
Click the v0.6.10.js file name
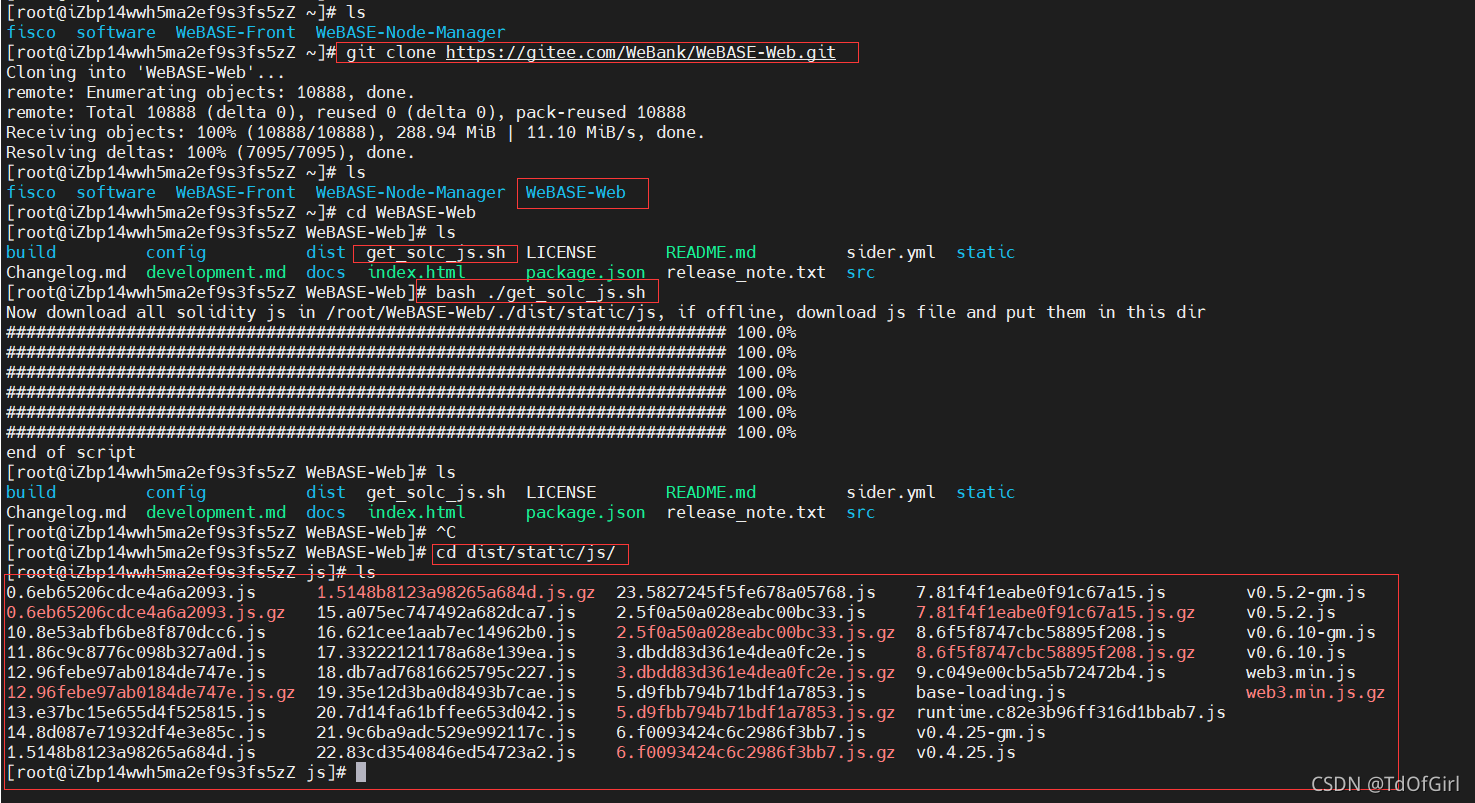[x=1296, y=652]
